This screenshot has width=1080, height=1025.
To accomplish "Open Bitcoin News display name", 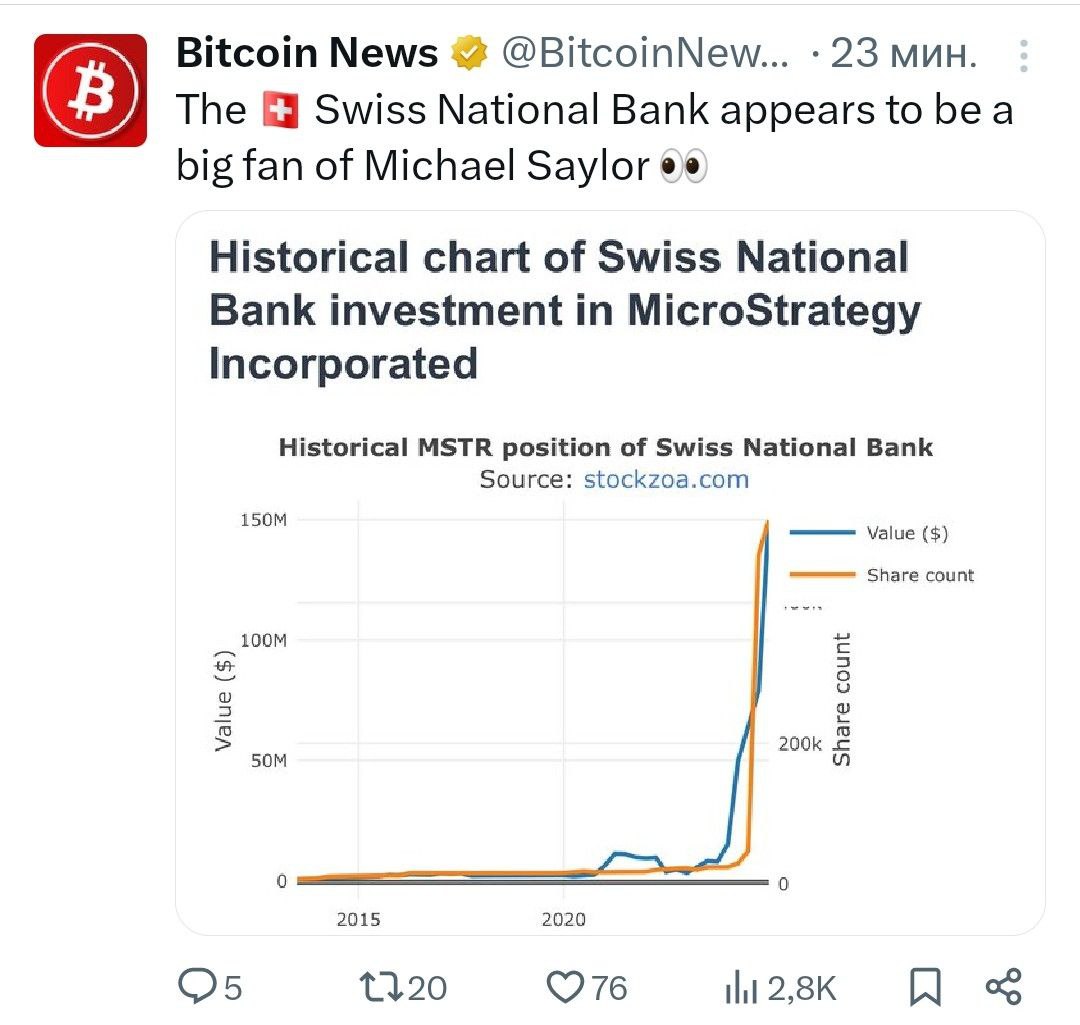I will (x=307, y=53).
